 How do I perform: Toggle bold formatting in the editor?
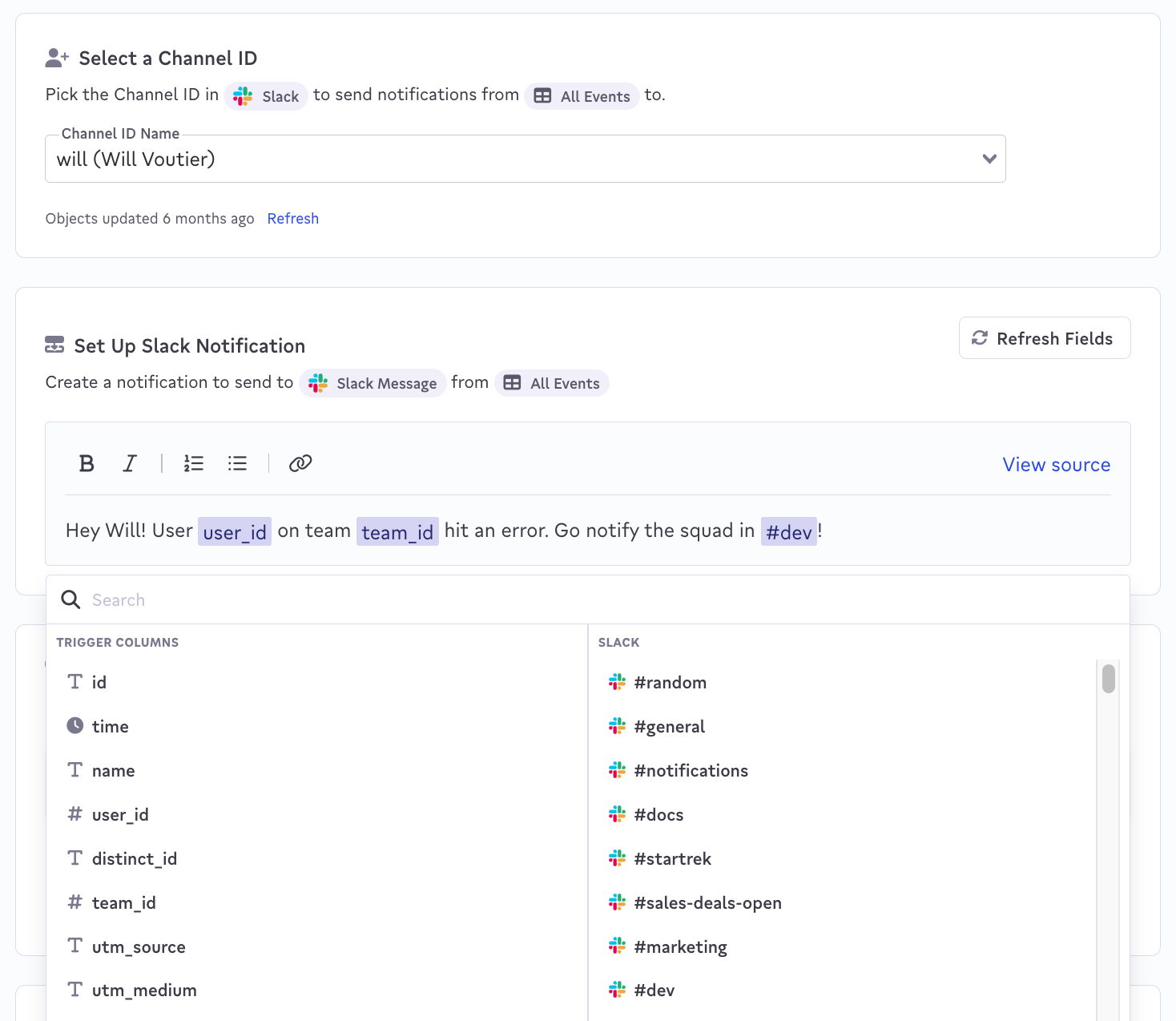click(x=87, y=463)
